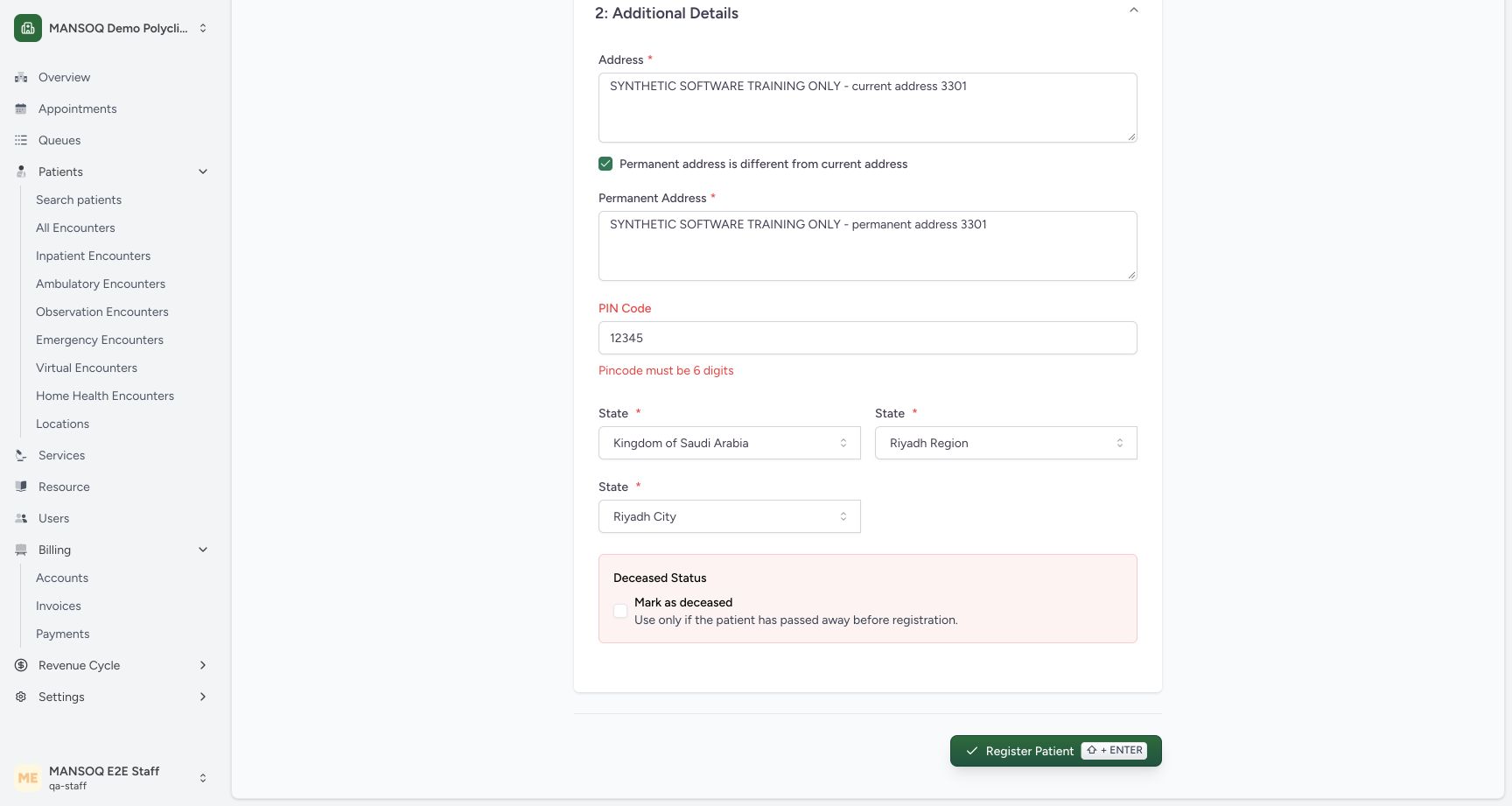Expand the Settings menu chevron
Viewport: 1512px width, 806px height.
click(x=203, y=697)
